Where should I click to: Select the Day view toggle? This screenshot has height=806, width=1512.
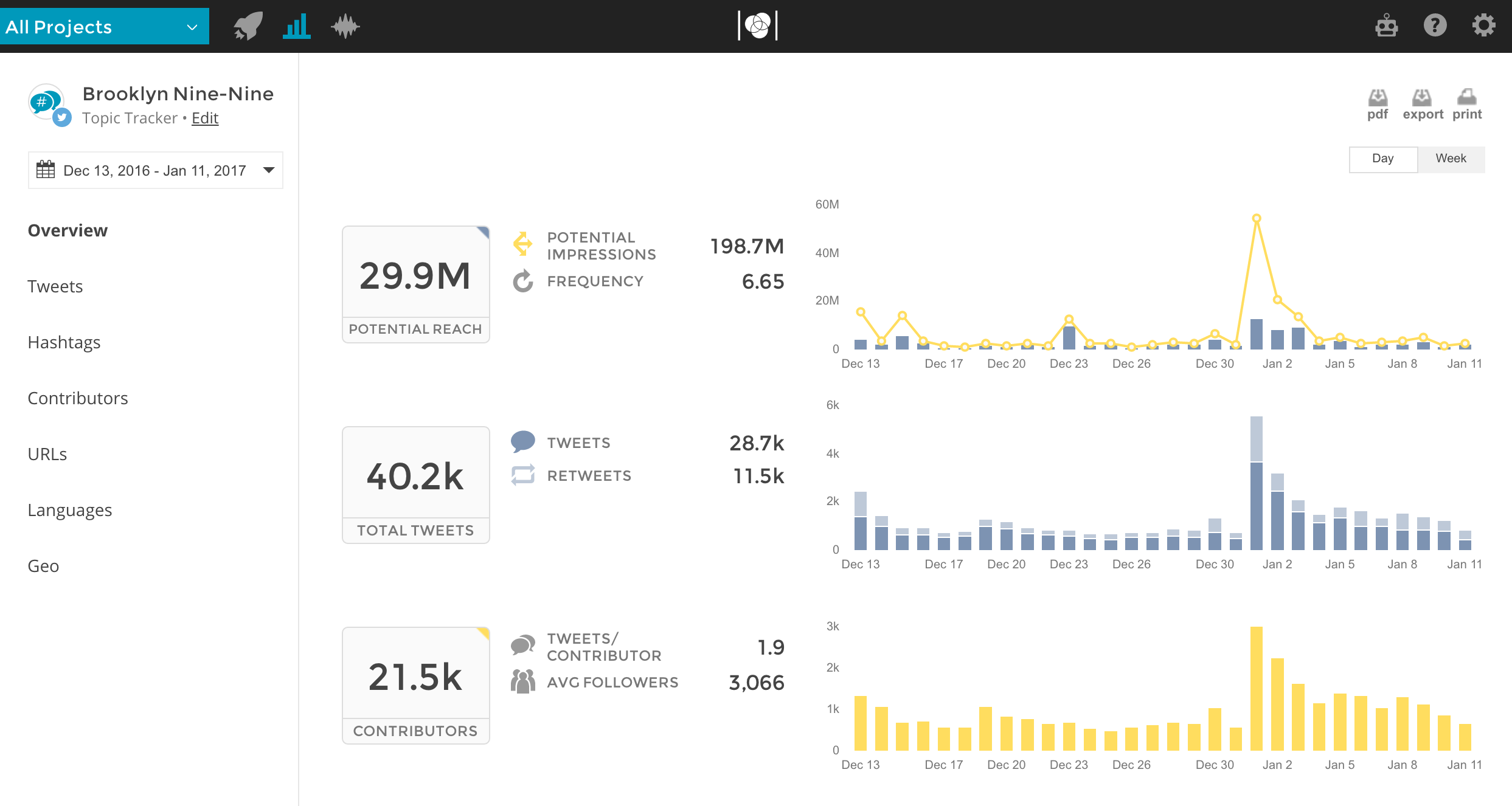point(1382,159)
